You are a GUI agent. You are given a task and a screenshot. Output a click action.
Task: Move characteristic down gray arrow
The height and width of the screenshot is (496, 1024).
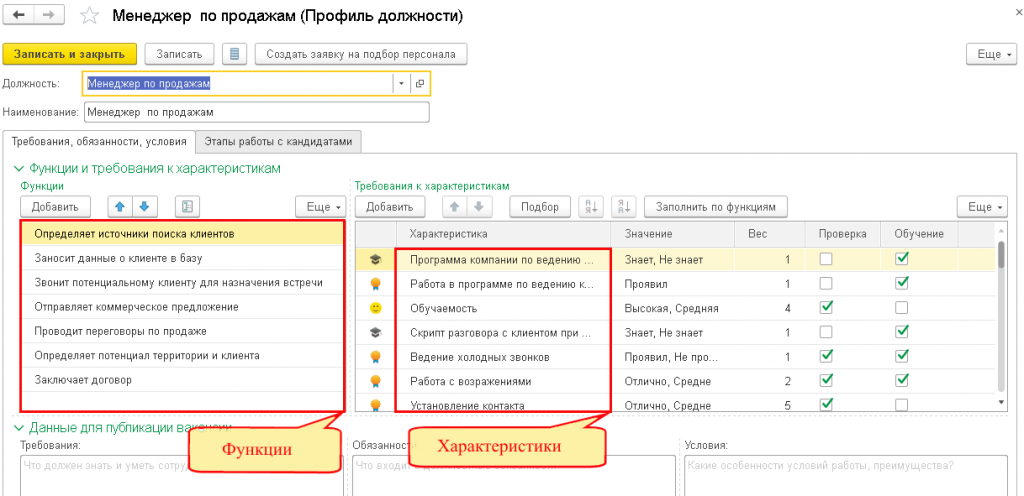point(479,207)
